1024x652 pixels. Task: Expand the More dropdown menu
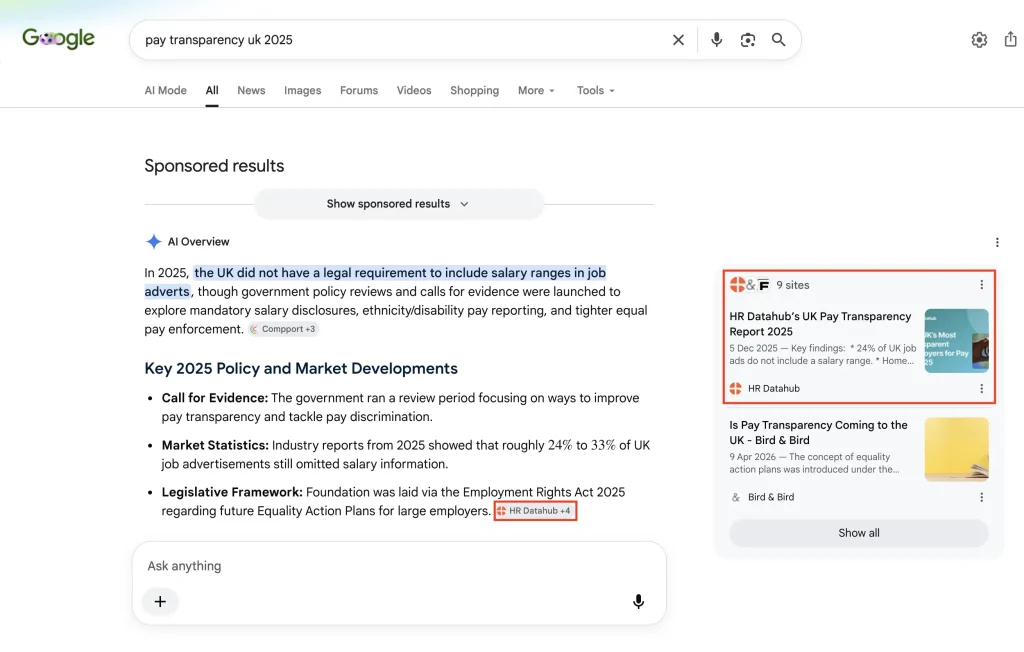536,90
